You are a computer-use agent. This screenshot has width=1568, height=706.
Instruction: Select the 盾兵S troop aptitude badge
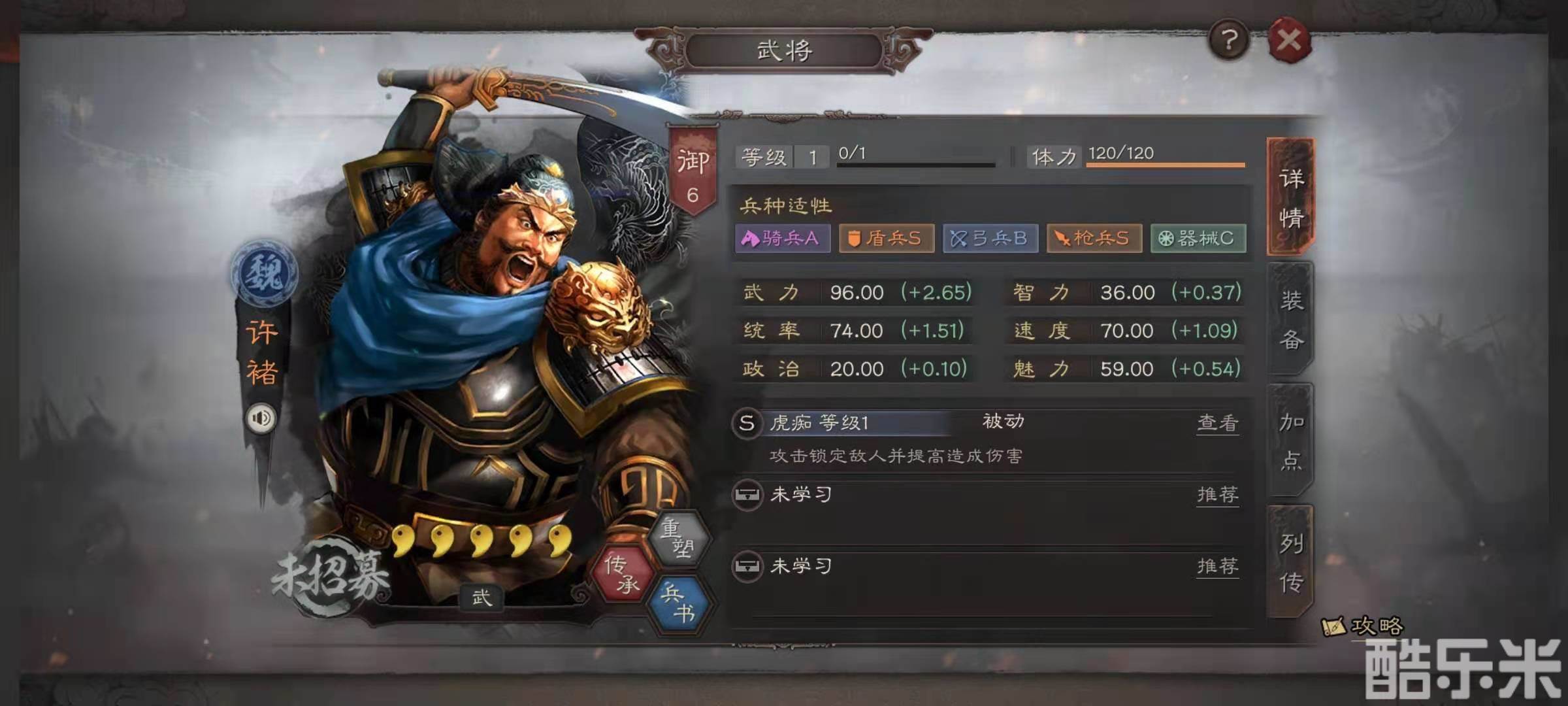coord(887,238)
